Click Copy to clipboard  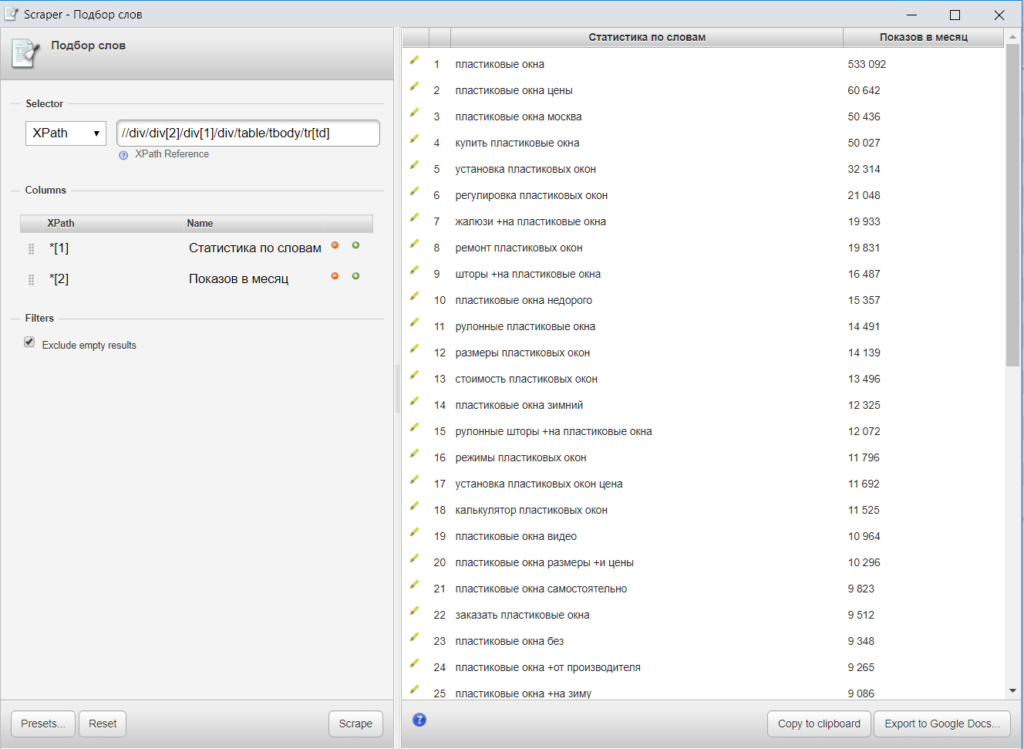pyautogui.click(x=819, y=724)
